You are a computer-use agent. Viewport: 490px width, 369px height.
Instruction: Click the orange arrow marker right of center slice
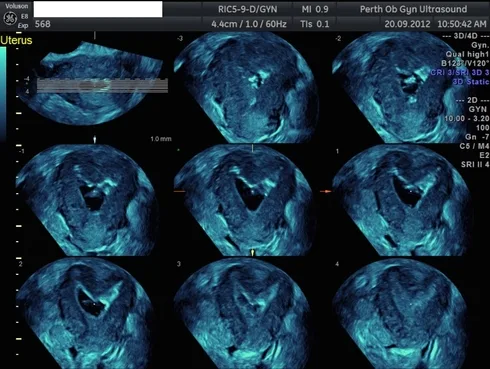(326, 191)
